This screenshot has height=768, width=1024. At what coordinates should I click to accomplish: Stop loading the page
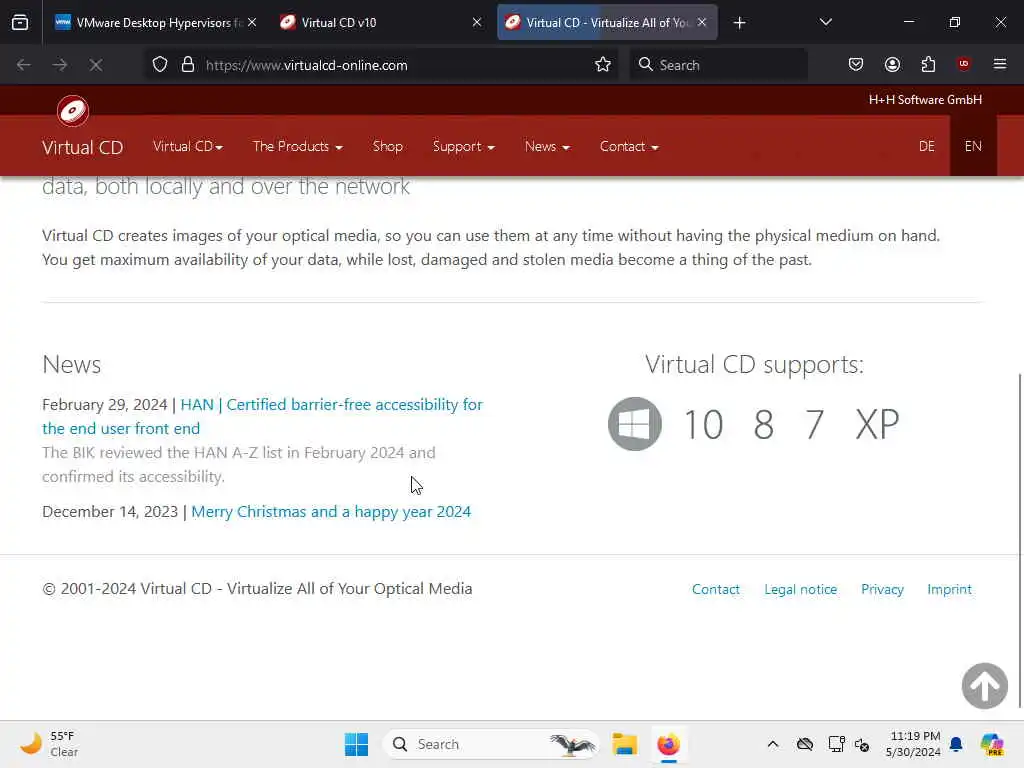click(96, 65)
